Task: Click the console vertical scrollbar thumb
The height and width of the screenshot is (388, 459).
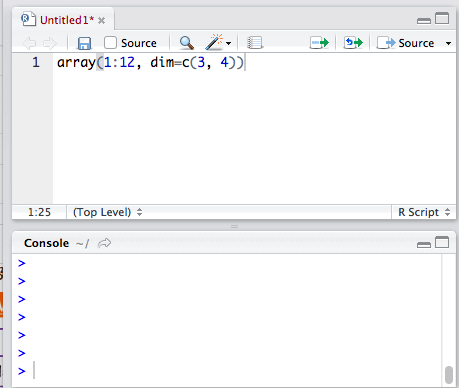Action: (x=449, y=375)
